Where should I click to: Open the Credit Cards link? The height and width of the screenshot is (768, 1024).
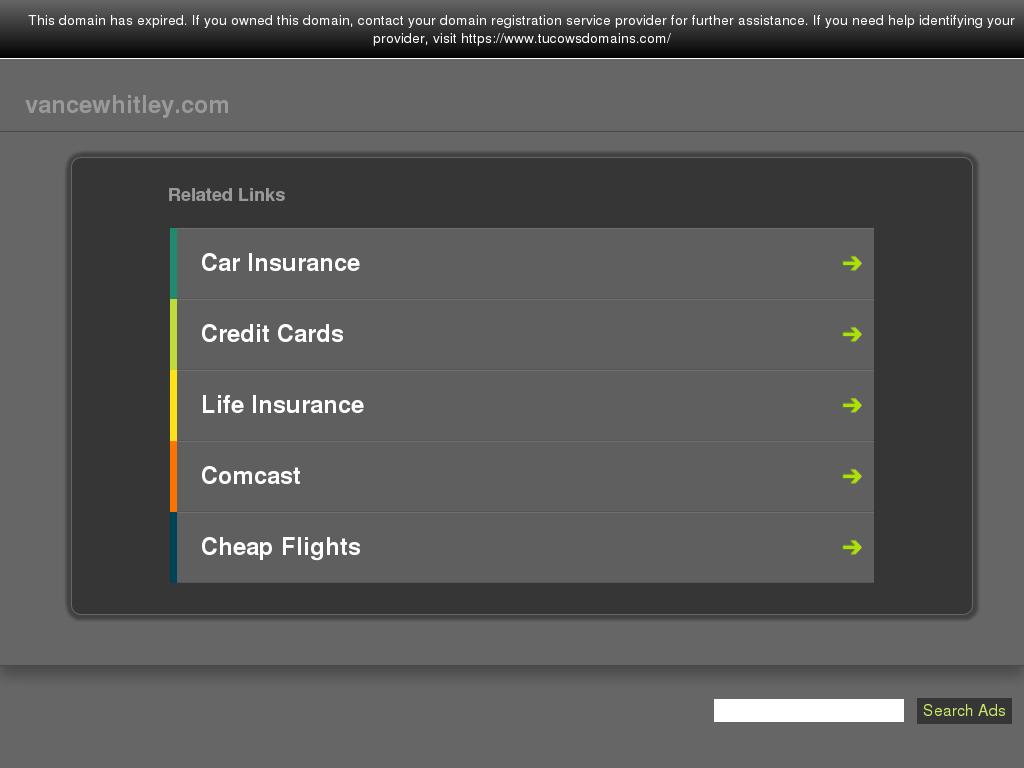tap(272, 334)
